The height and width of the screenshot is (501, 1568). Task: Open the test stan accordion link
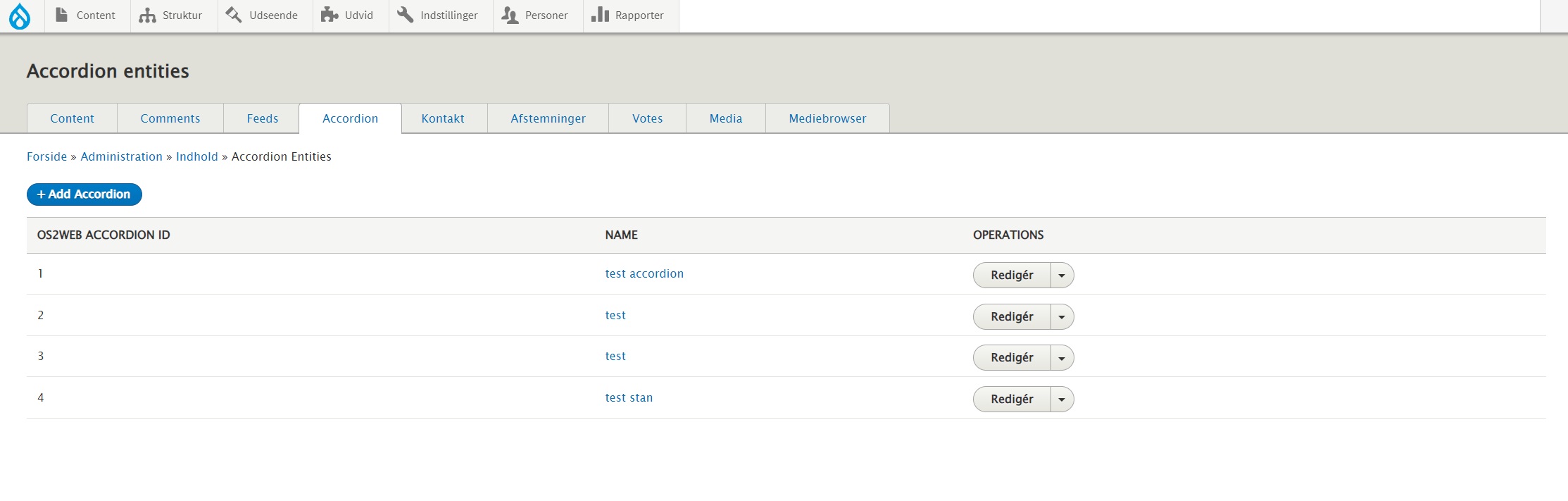tap(629, 397)
